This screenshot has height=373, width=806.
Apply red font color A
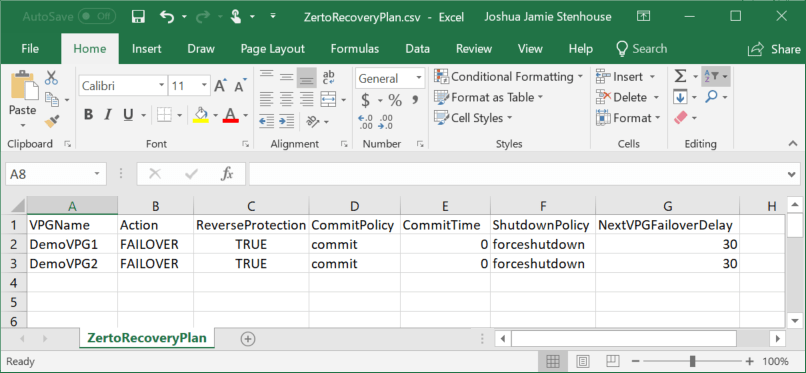[x=231, y=115]
